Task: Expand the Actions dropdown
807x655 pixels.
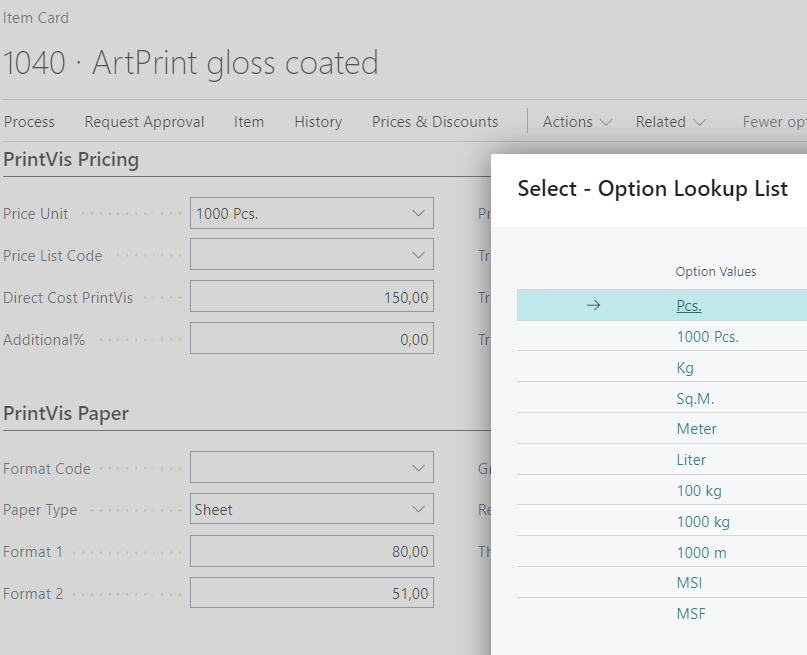Action: point(577,122)
